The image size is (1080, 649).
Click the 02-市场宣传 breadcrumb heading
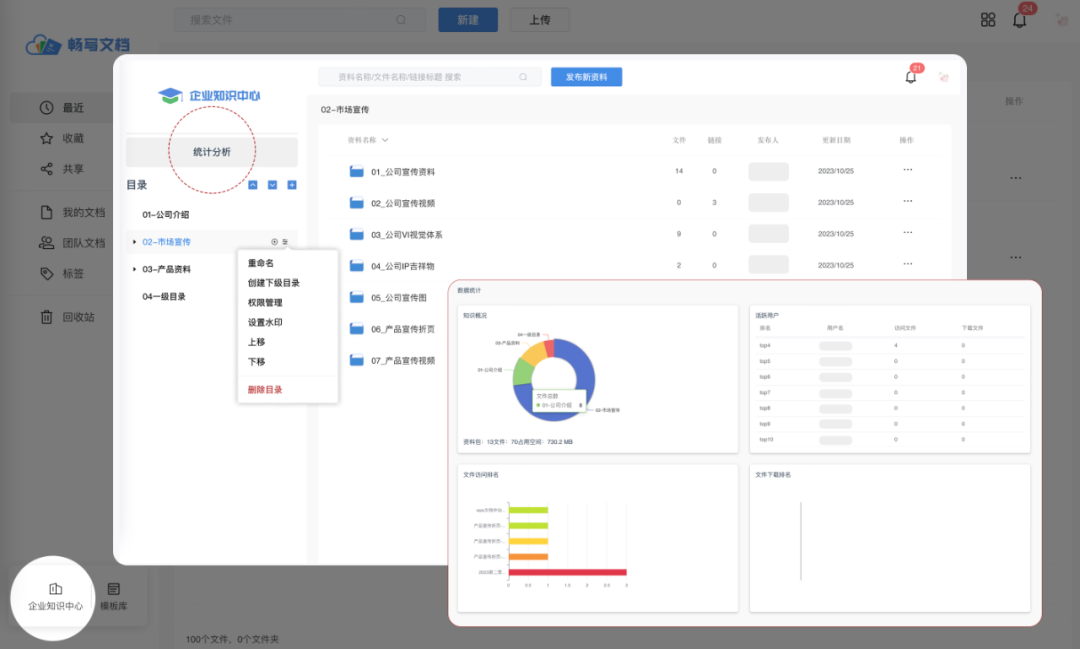coord(344,110)
